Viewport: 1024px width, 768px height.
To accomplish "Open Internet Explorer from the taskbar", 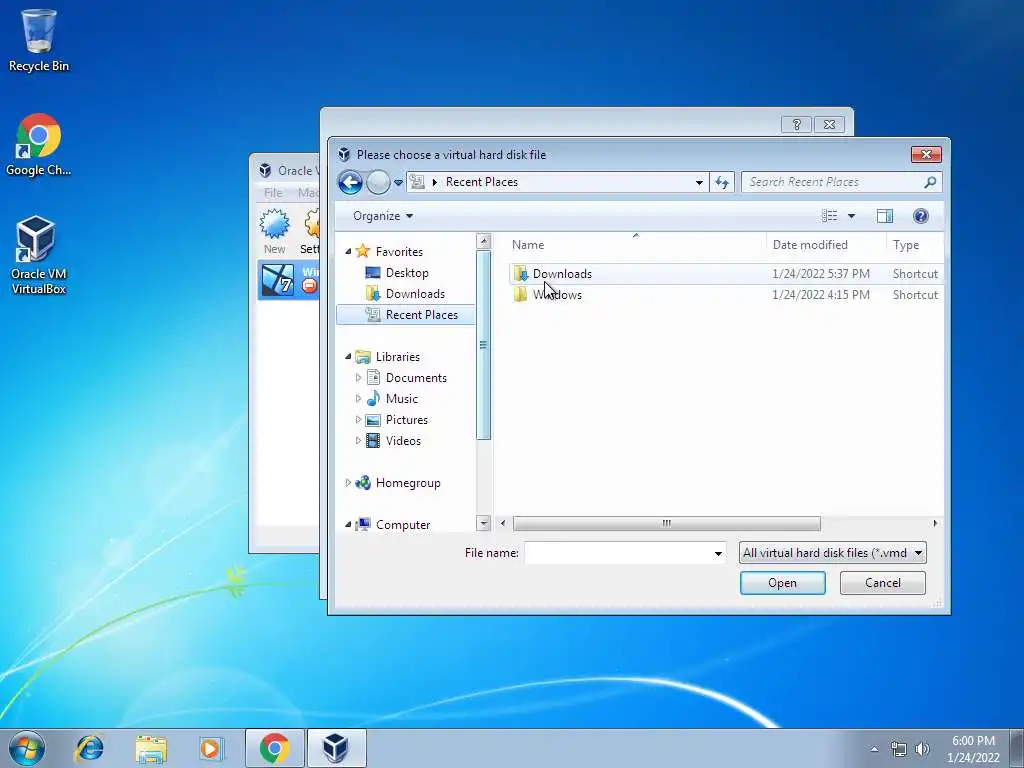I will 89,749.
